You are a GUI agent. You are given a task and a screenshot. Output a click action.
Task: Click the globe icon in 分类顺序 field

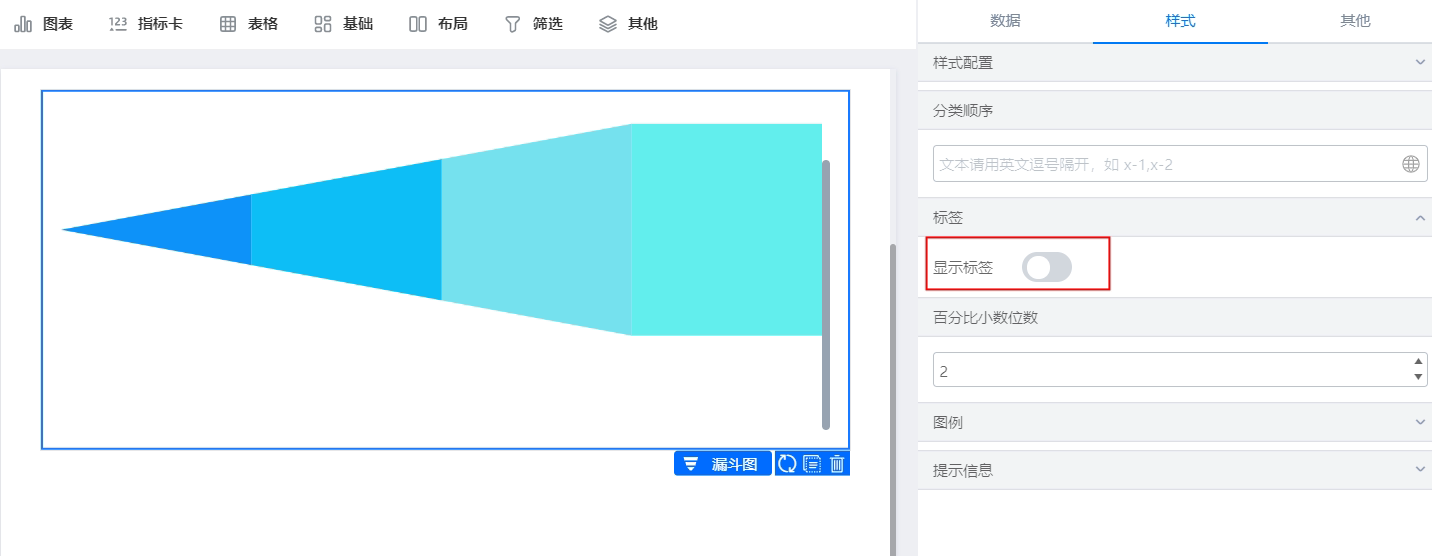coord(1411,164)
